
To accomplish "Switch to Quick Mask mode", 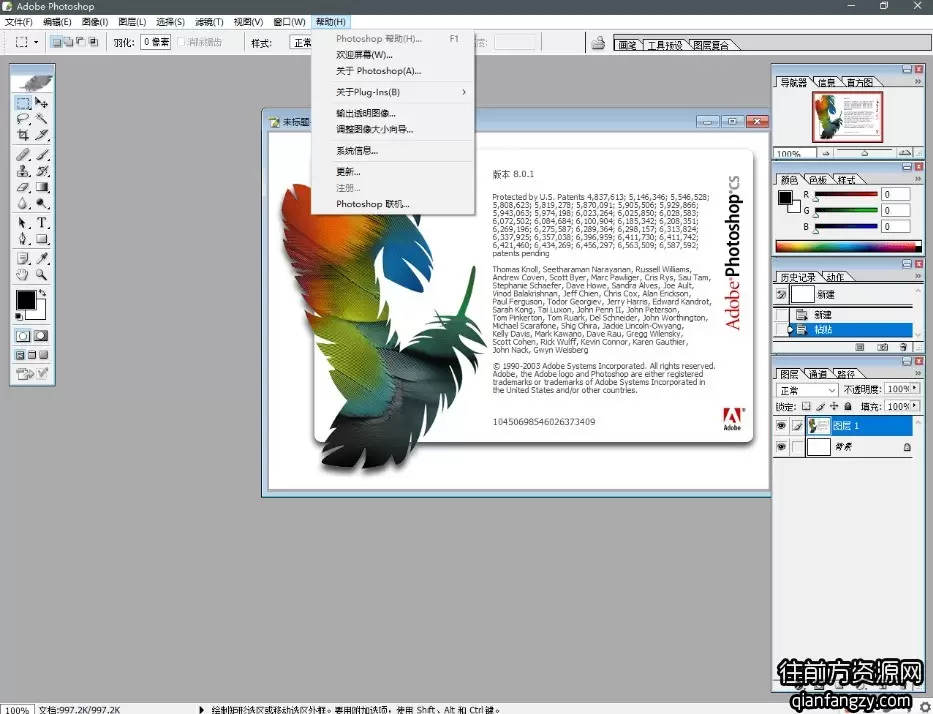I will click(41, 336).
